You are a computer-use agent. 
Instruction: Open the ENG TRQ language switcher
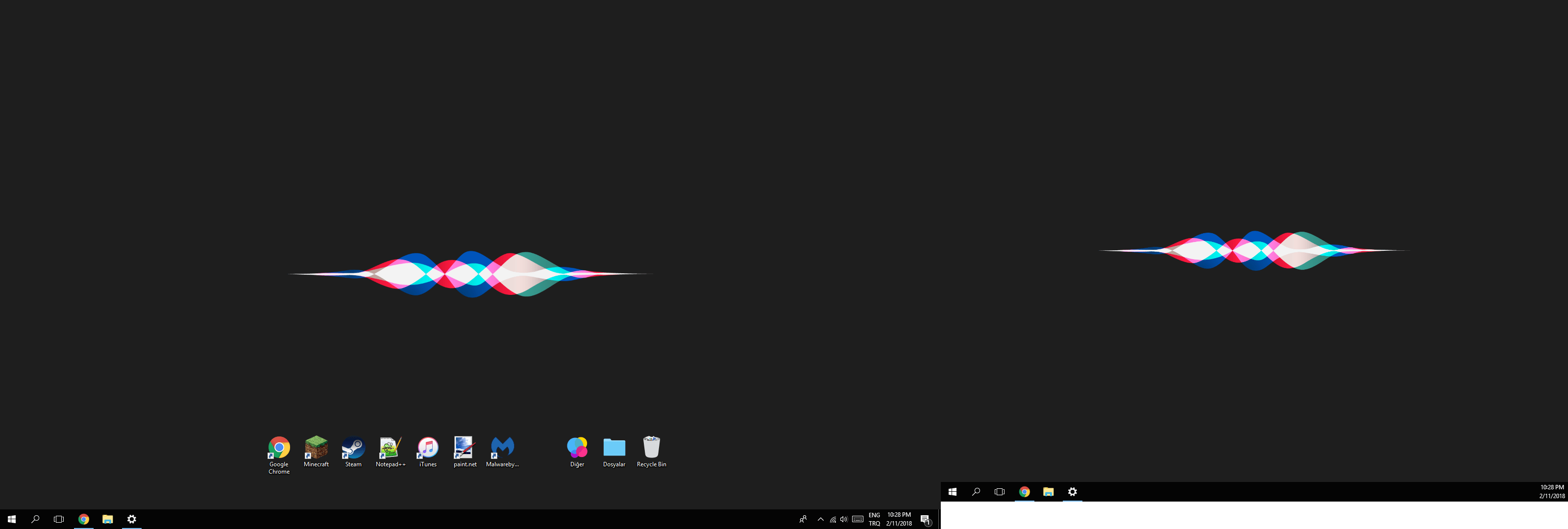(874, 519)
